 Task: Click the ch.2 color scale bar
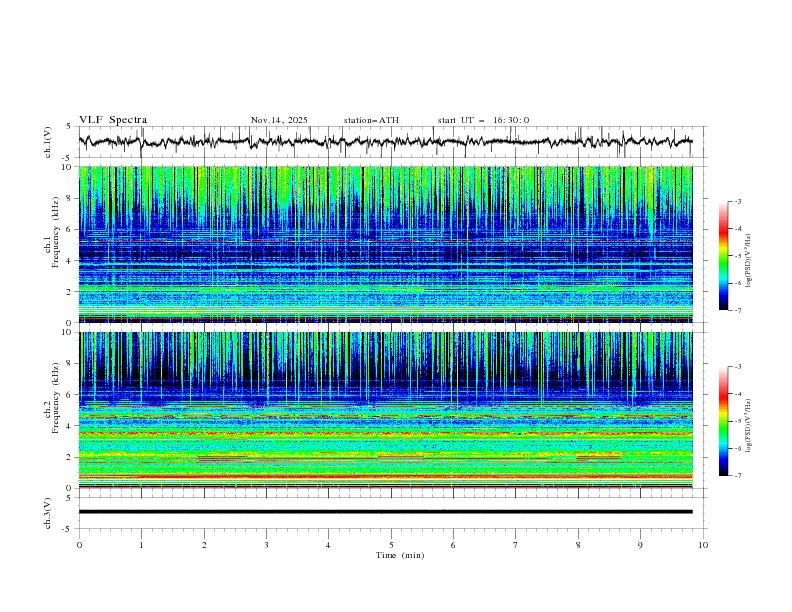[x=723, y=421]
